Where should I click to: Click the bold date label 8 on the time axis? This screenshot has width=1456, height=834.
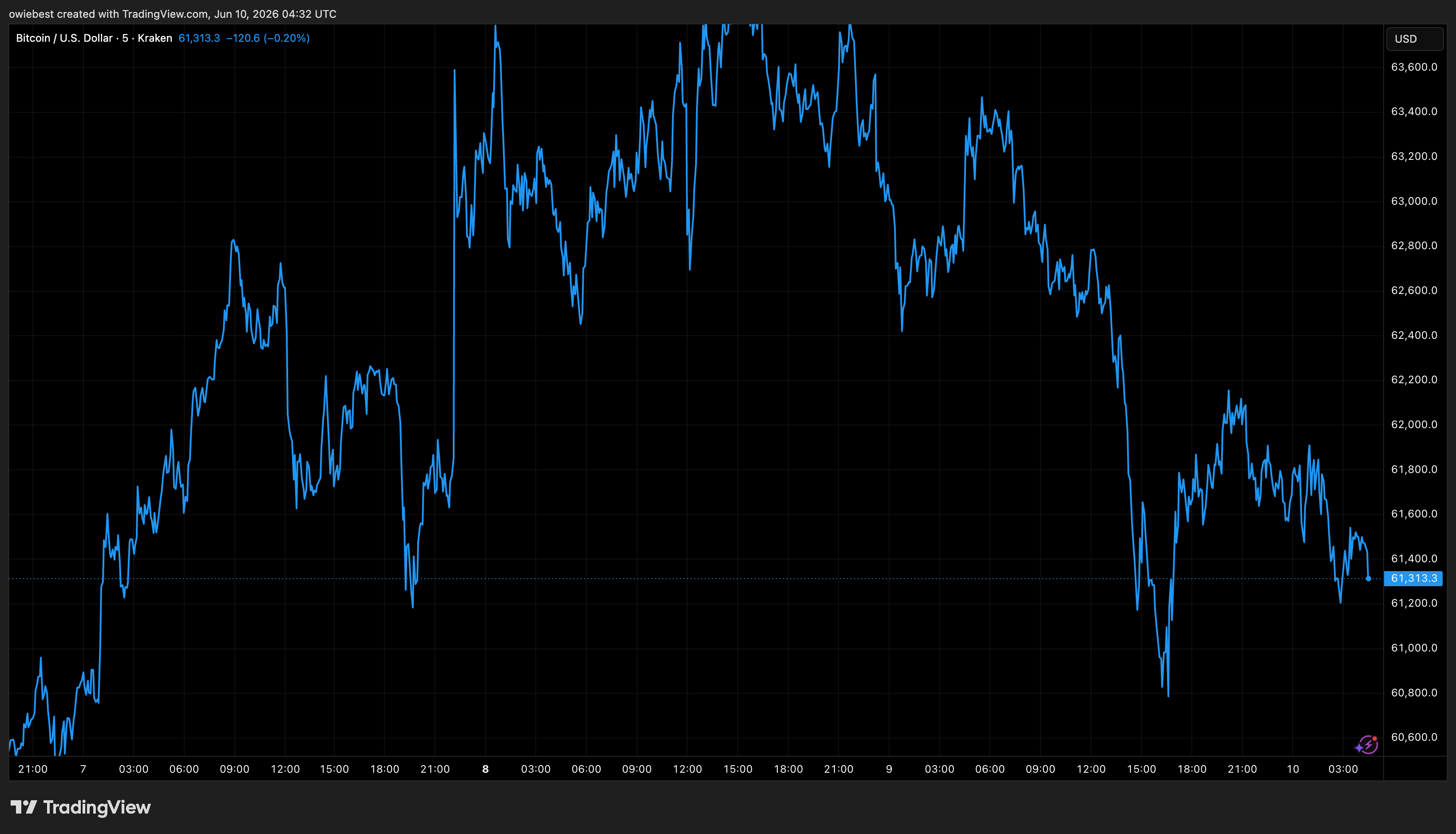point(486,769)
